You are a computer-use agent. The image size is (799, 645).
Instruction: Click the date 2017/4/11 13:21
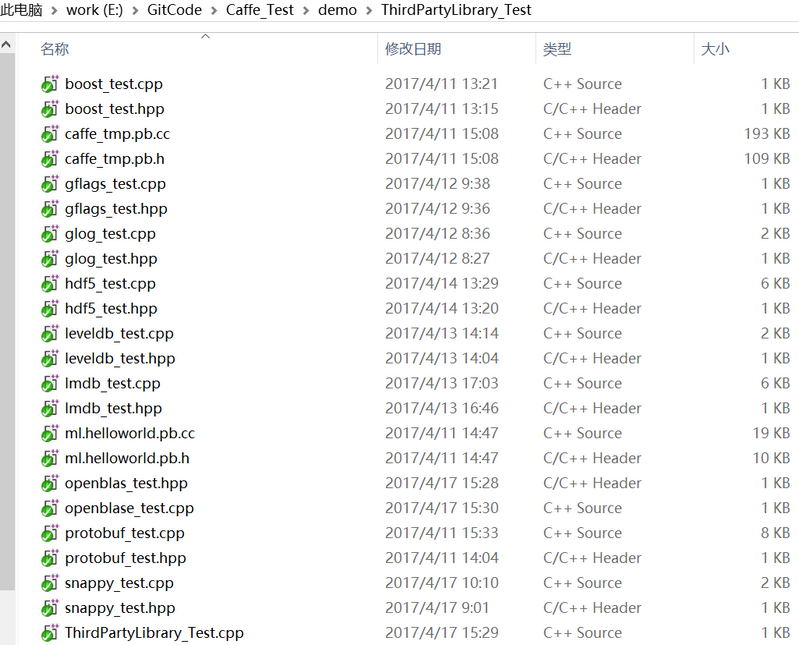click(441, 84)
